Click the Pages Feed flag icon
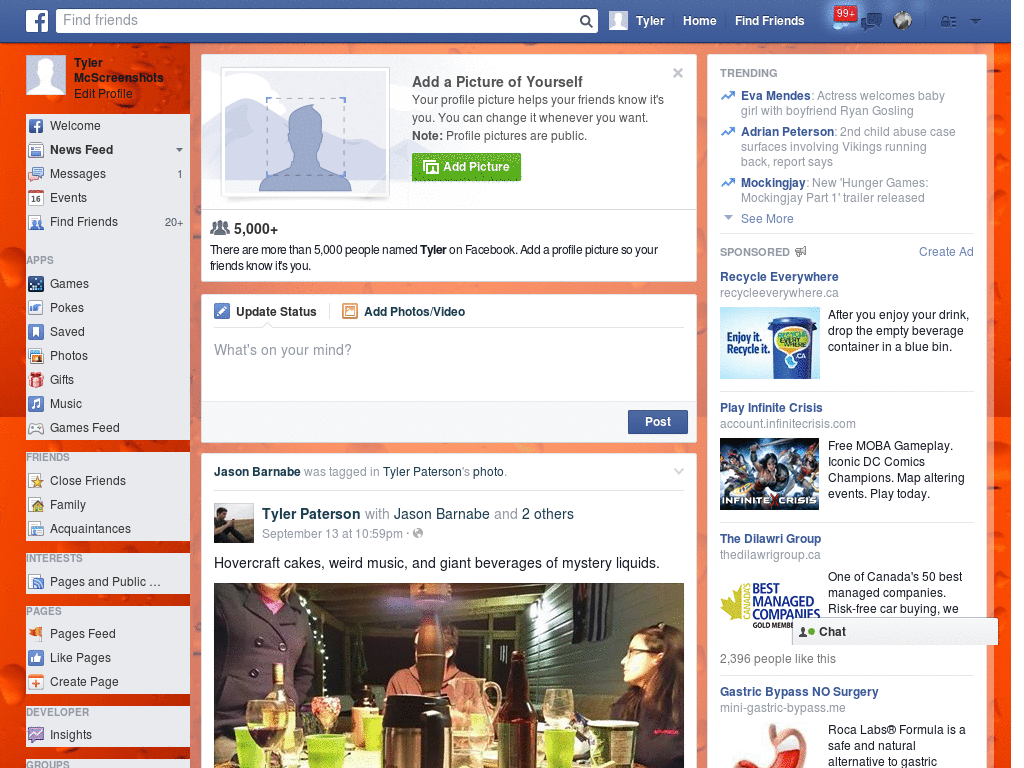Viewport: 1024px width, 768px height. (x=36, y=633)
